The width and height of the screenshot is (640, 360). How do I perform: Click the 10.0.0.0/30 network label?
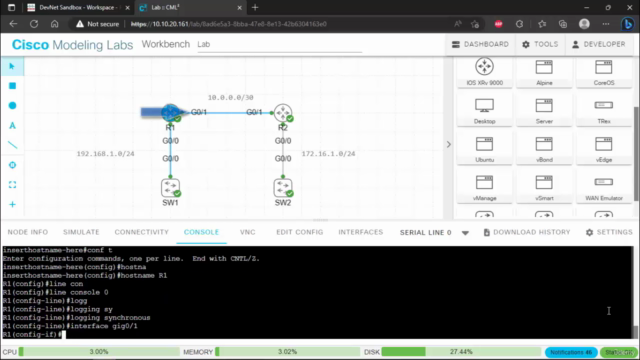click(231, 97)
